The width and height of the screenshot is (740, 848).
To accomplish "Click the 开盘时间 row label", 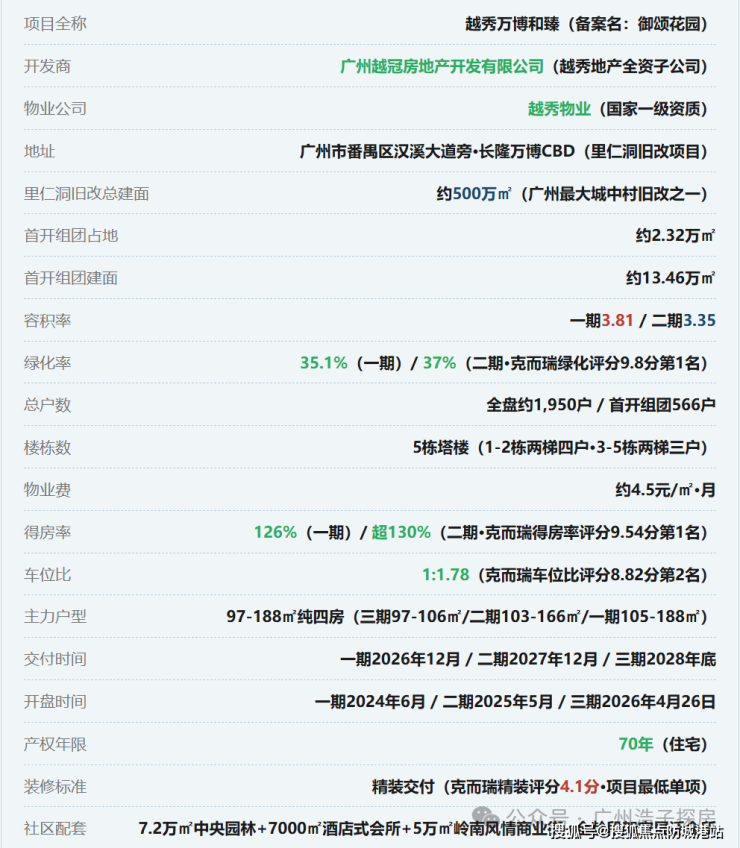I will [55, 702].
